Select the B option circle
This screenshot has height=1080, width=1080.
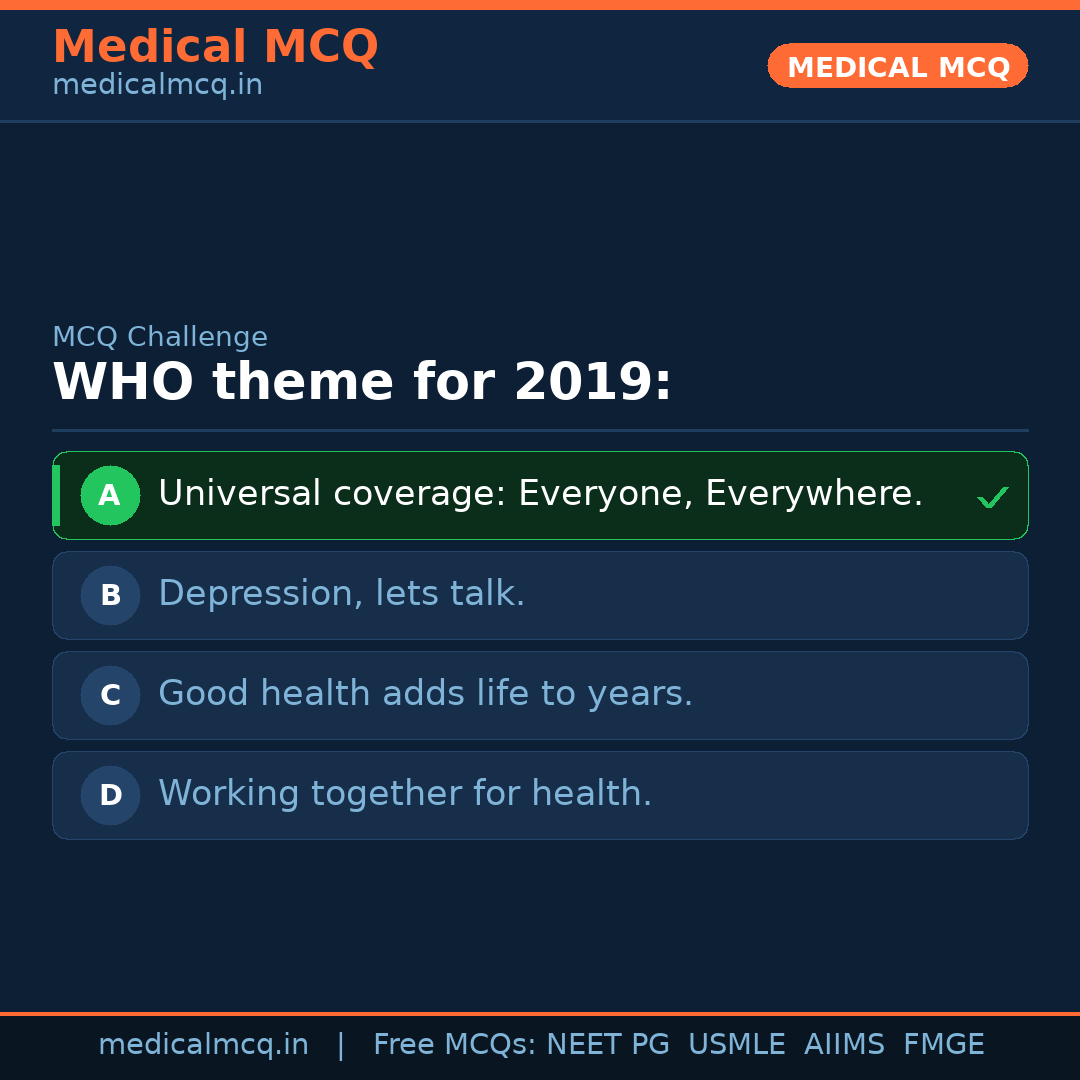(x=110, y=595)
